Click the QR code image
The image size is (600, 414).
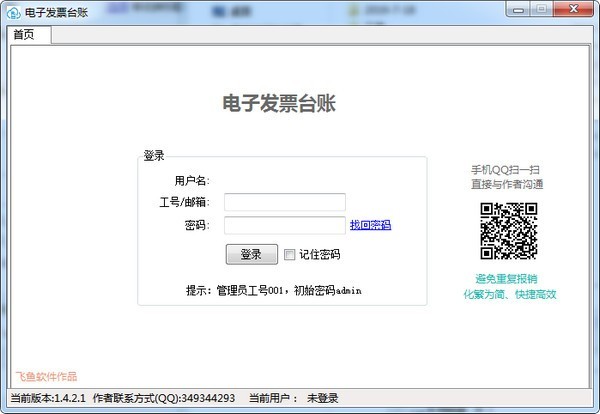[508, 231]
